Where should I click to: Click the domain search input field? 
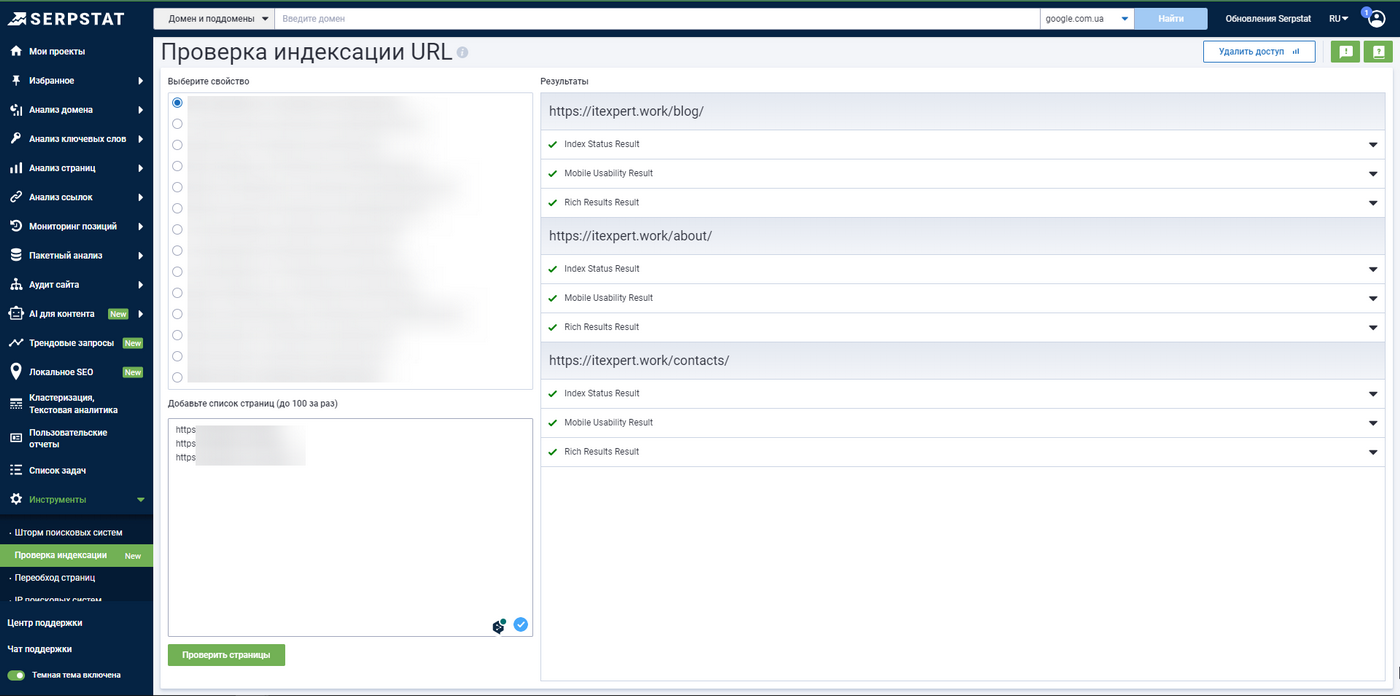(x=657, y=18)
